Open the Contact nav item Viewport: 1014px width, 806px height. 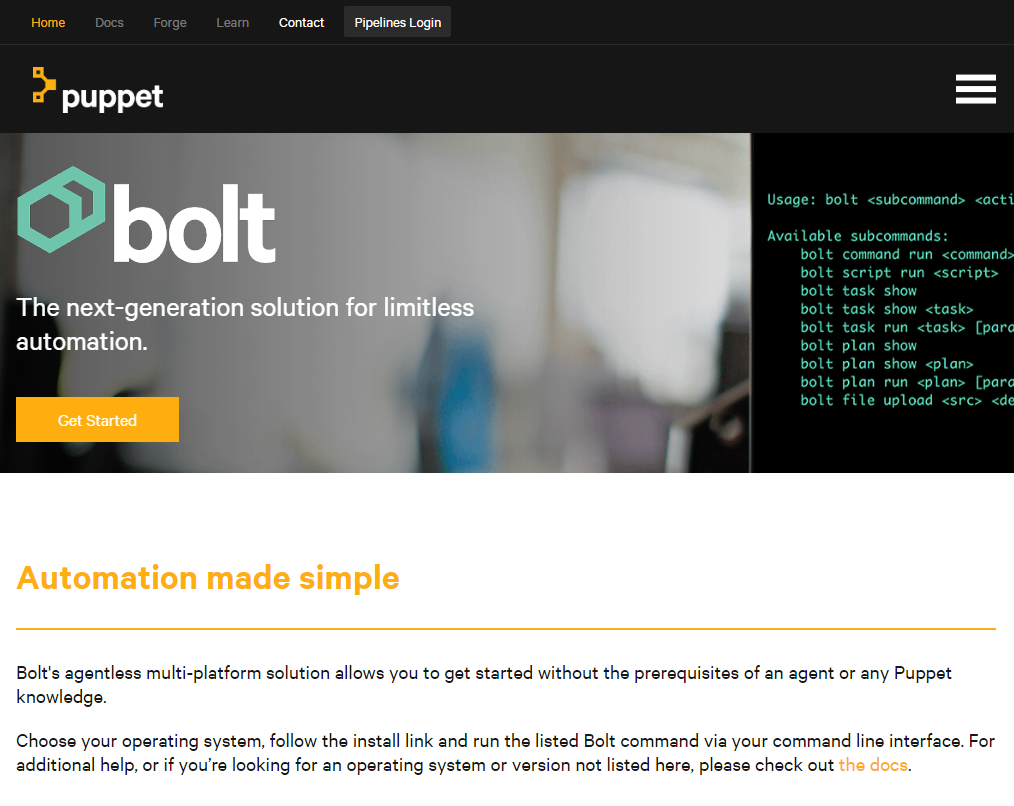pos(301,23)
